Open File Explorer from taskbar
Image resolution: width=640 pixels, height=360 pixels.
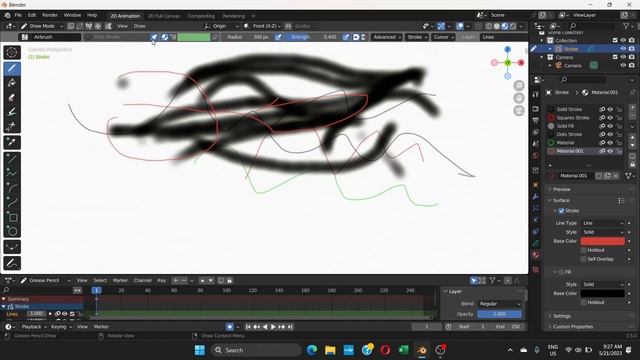click(x=330, y=350)
